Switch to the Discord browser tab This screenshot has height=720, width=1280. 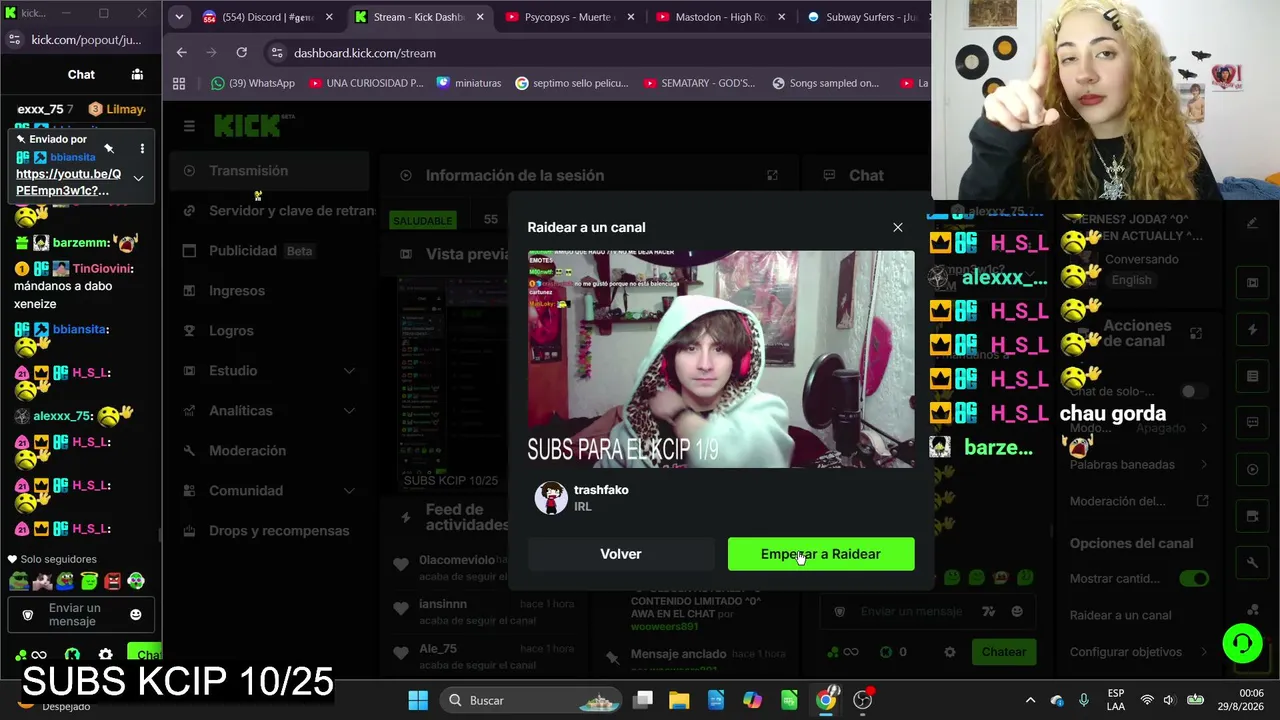[x=267, y=17]
